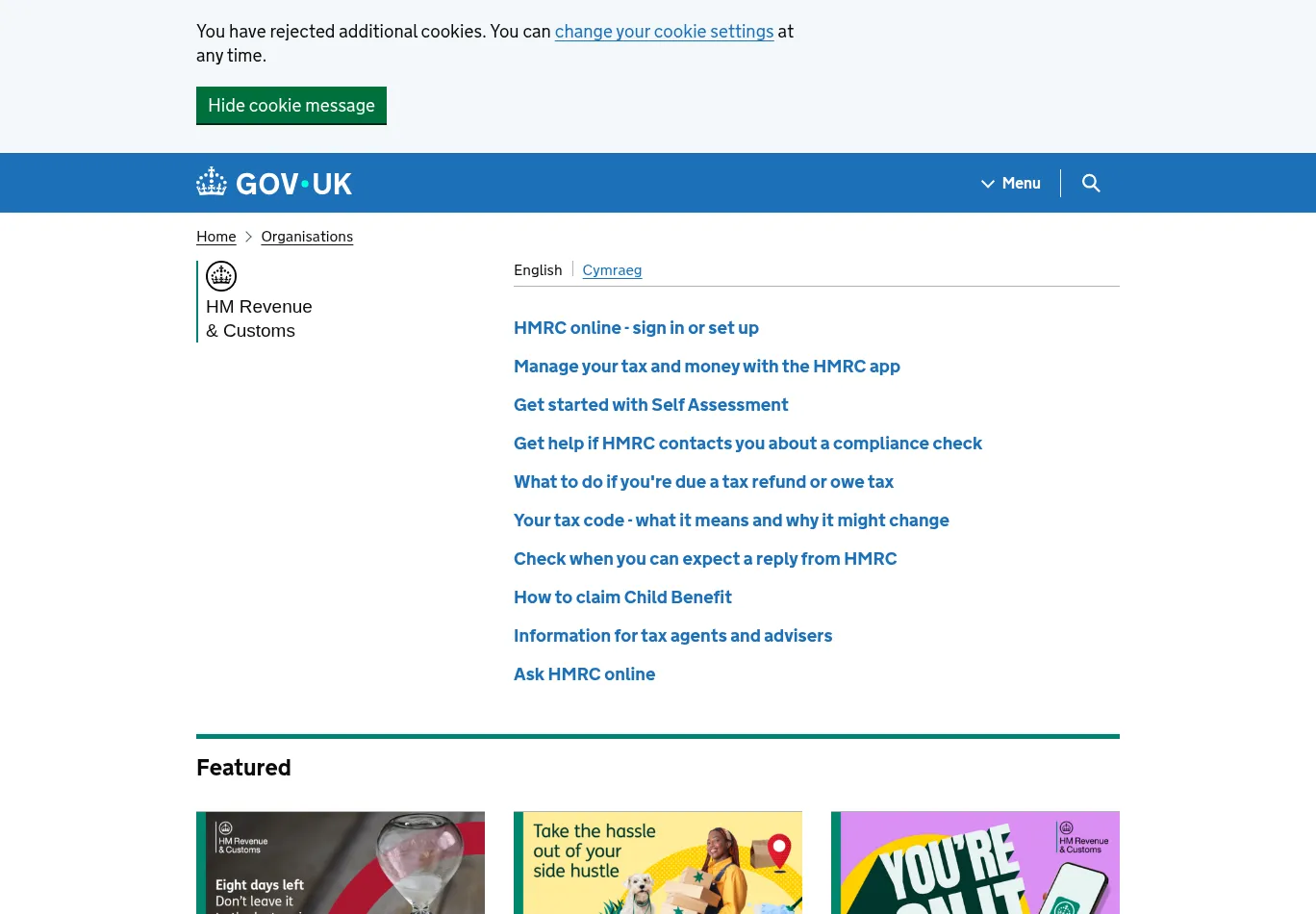Hide the cookie message
1316x914 pixels.
pos(291,106)
